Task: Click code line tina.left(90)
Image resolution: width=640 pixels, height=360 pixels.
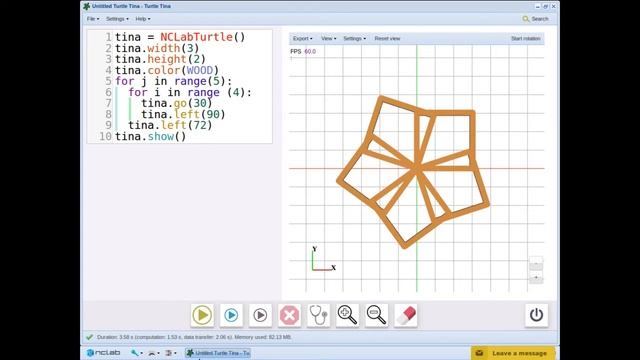Action: coord(183,114)
